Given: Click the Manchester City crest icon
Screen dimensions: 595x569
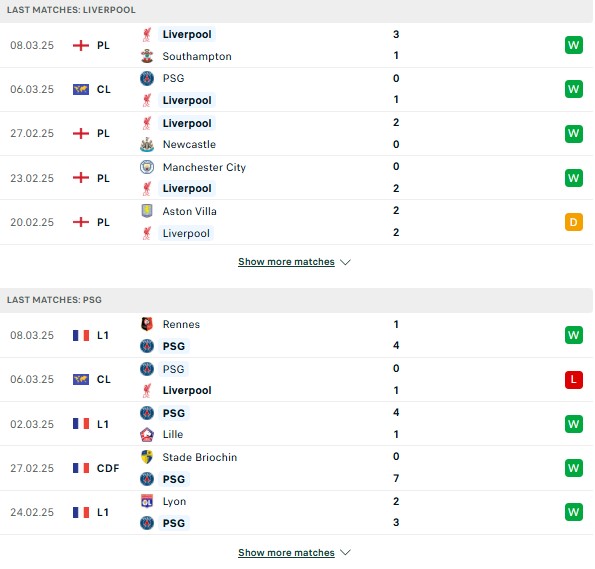Looking at the screenshot, I should click(x=147, y=167).
